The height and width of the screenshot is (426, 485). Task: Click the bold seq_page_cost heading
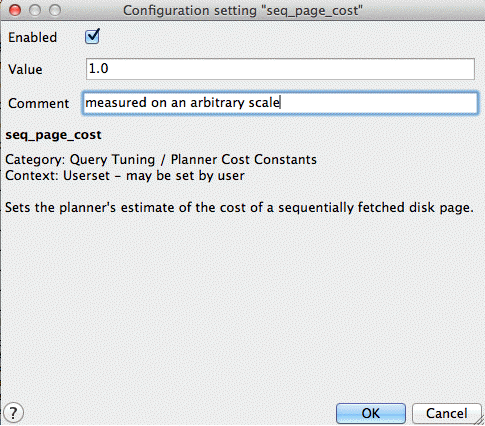tap(53, 135)
